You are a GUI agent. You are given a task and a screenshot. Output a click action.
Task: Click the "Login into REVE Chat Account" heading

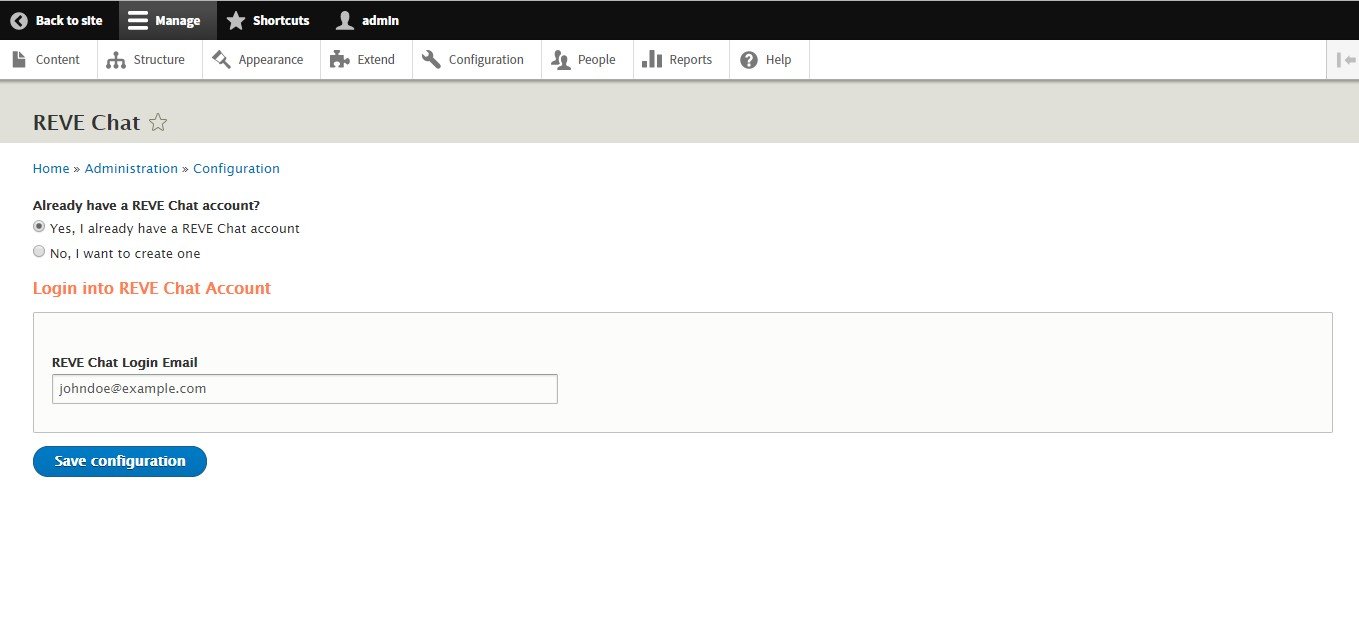click(152, 288)
